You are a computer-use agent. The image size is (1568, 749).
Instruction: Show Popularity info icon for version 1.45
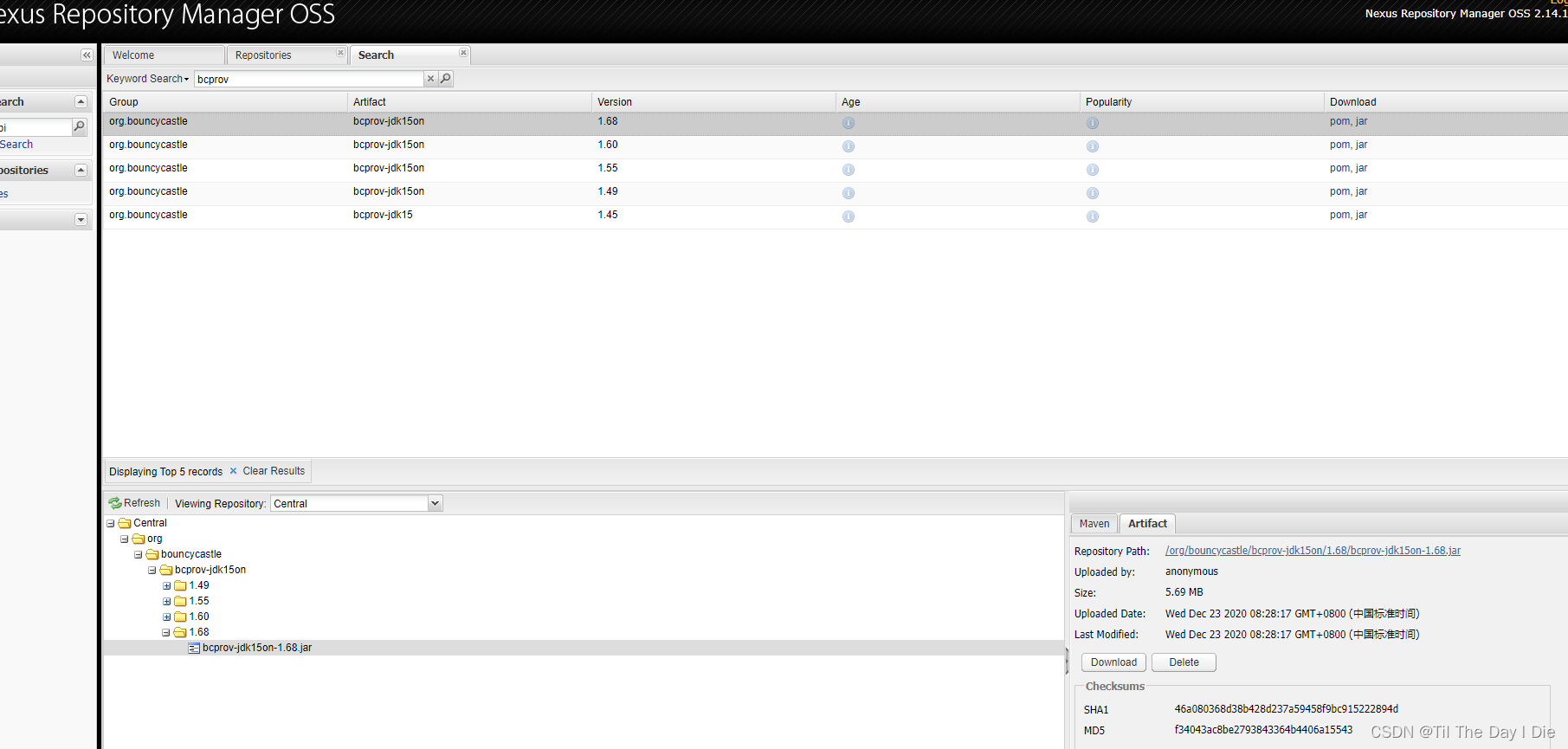coord(1093,216)
